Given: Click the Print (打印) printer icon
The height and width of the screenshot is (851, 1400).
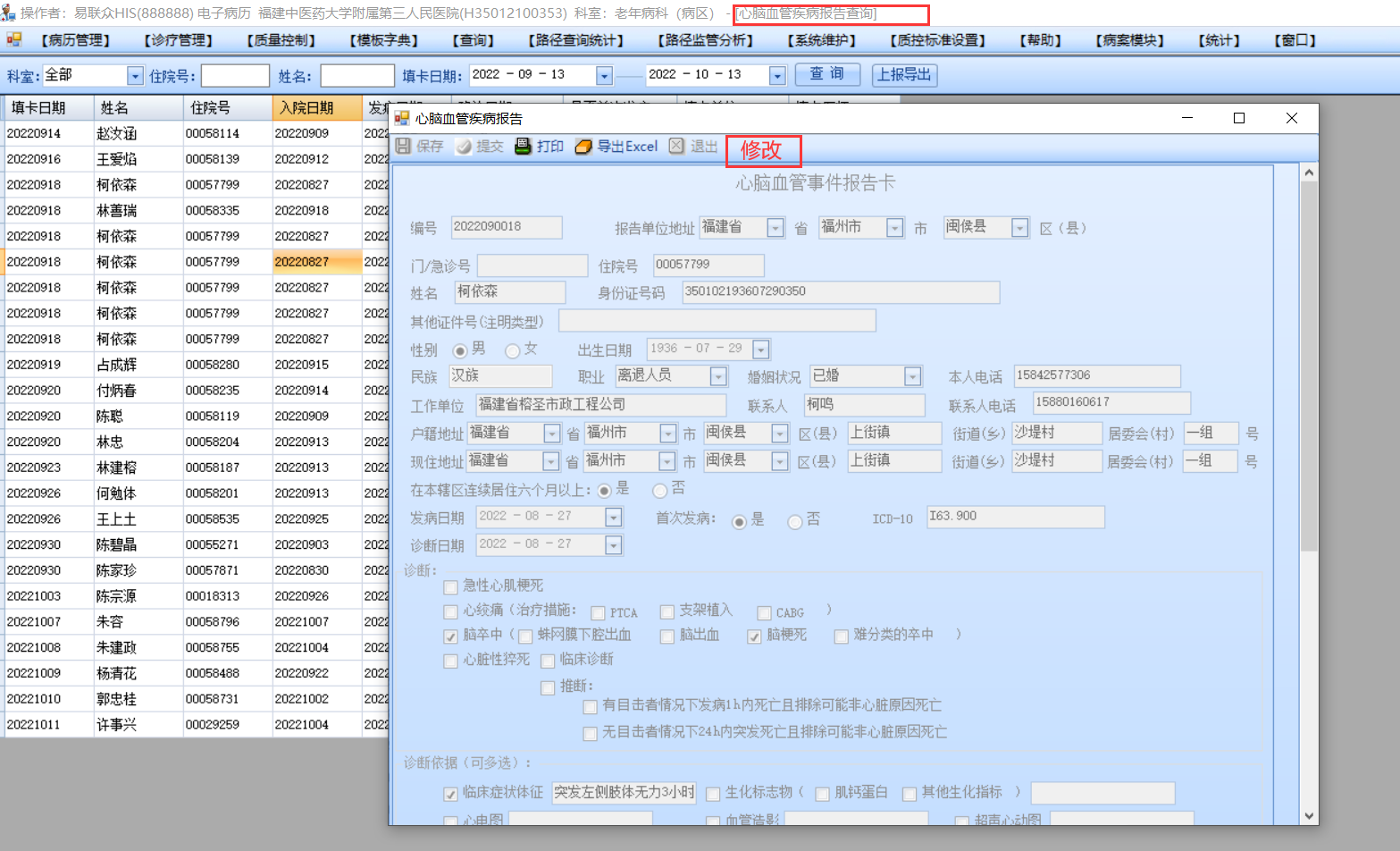Looking at the screenshot, I should pos(523,147).
